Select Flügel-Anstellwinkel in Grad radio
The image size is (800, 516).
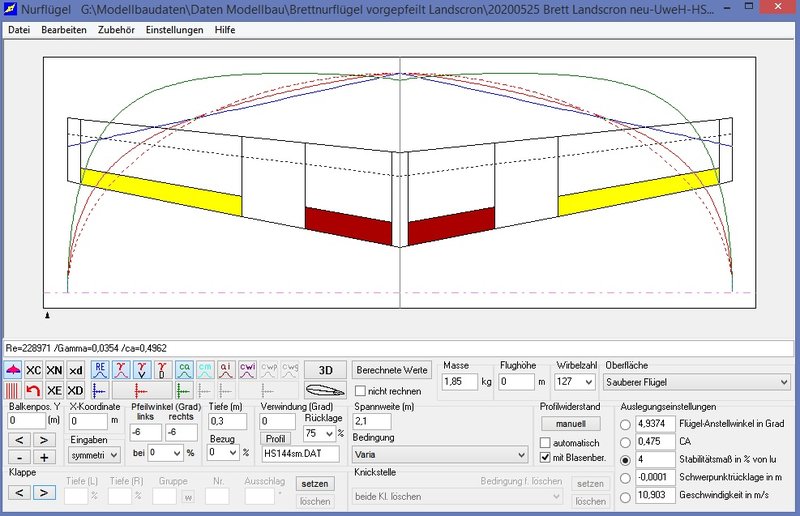click(x=625, y=425)
